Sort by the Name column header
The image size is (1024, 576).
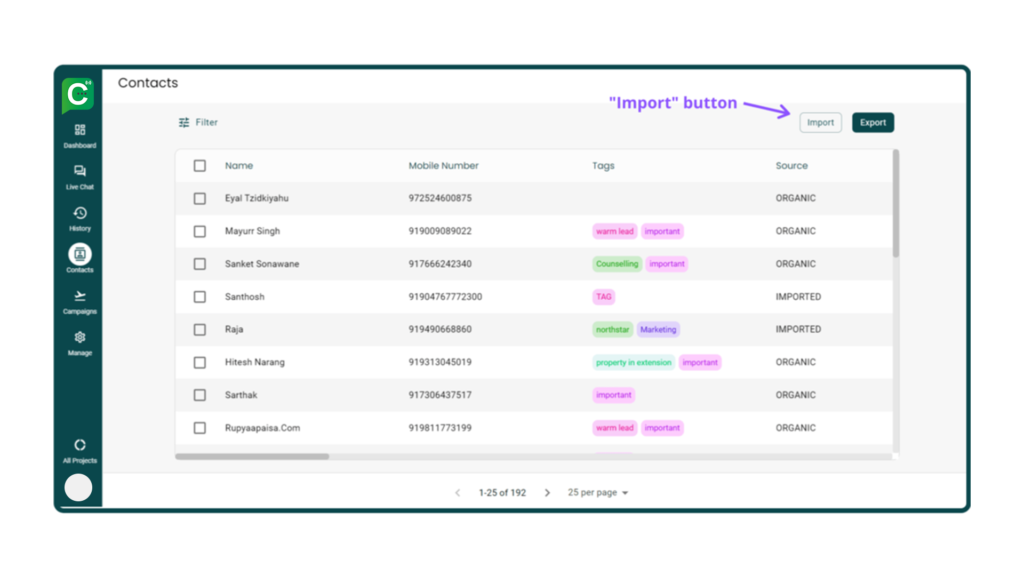(239, 166)
